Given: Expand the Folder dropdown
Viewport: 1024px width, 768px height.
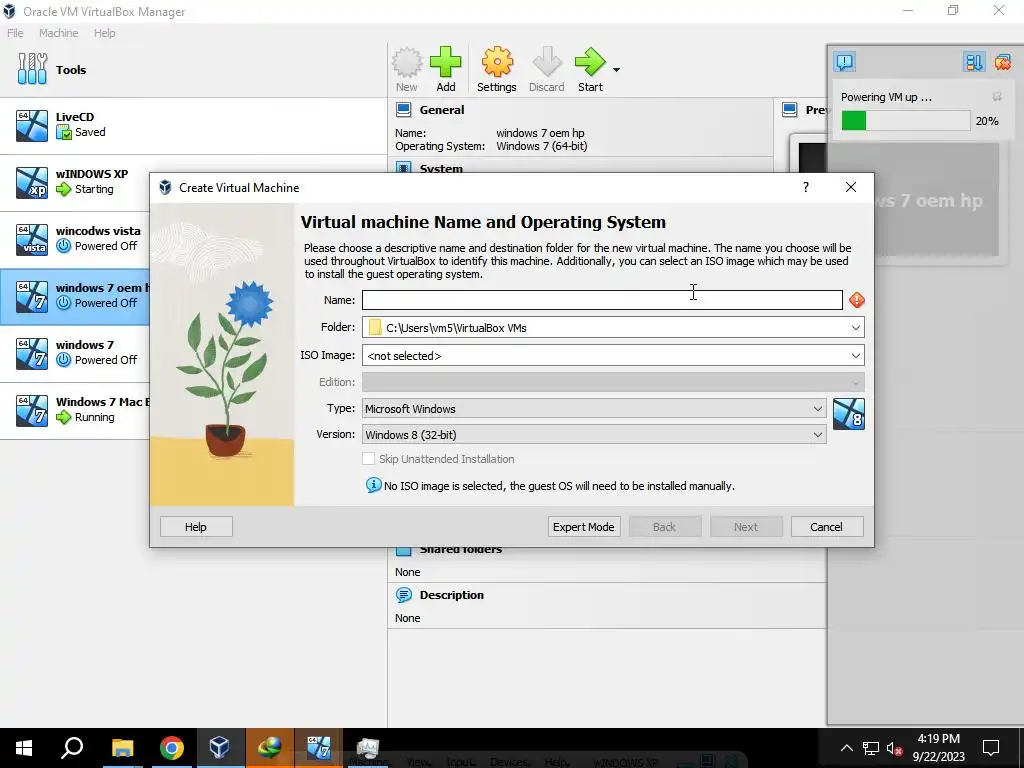Looking at the screenshot, I should coord(856,328).
